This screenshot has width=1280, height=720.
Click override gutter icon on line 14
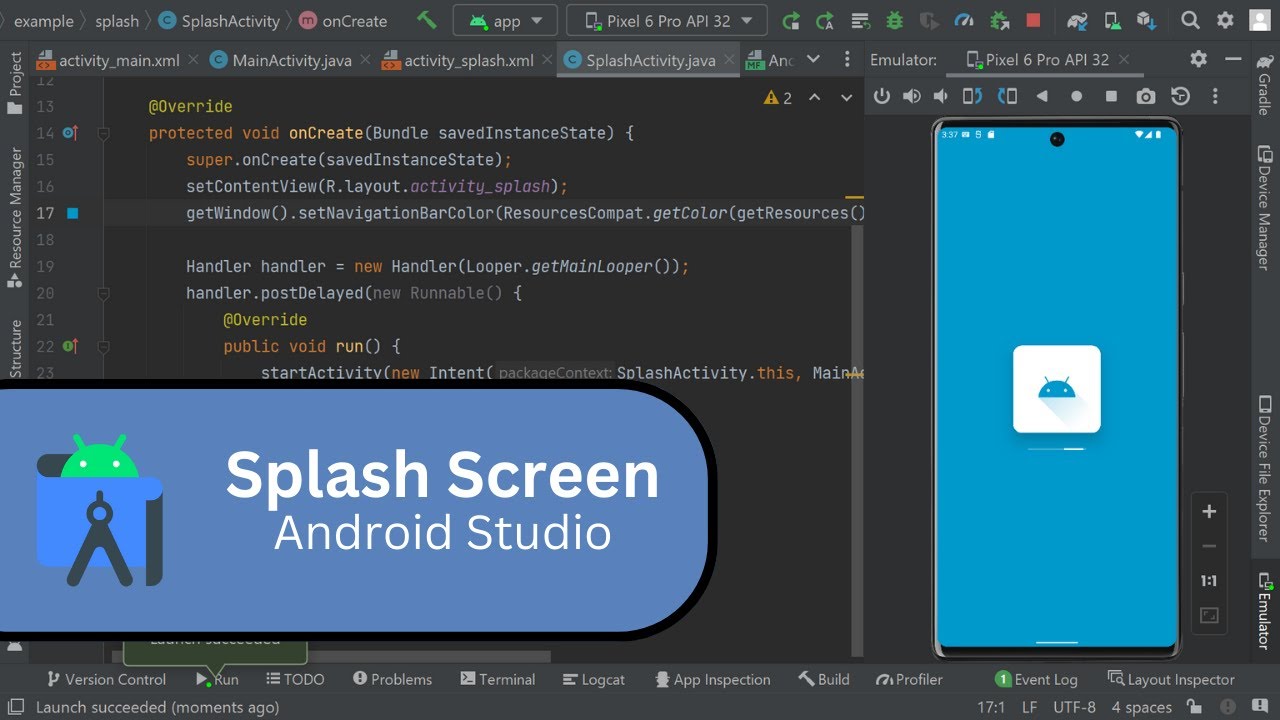(70, 133)
